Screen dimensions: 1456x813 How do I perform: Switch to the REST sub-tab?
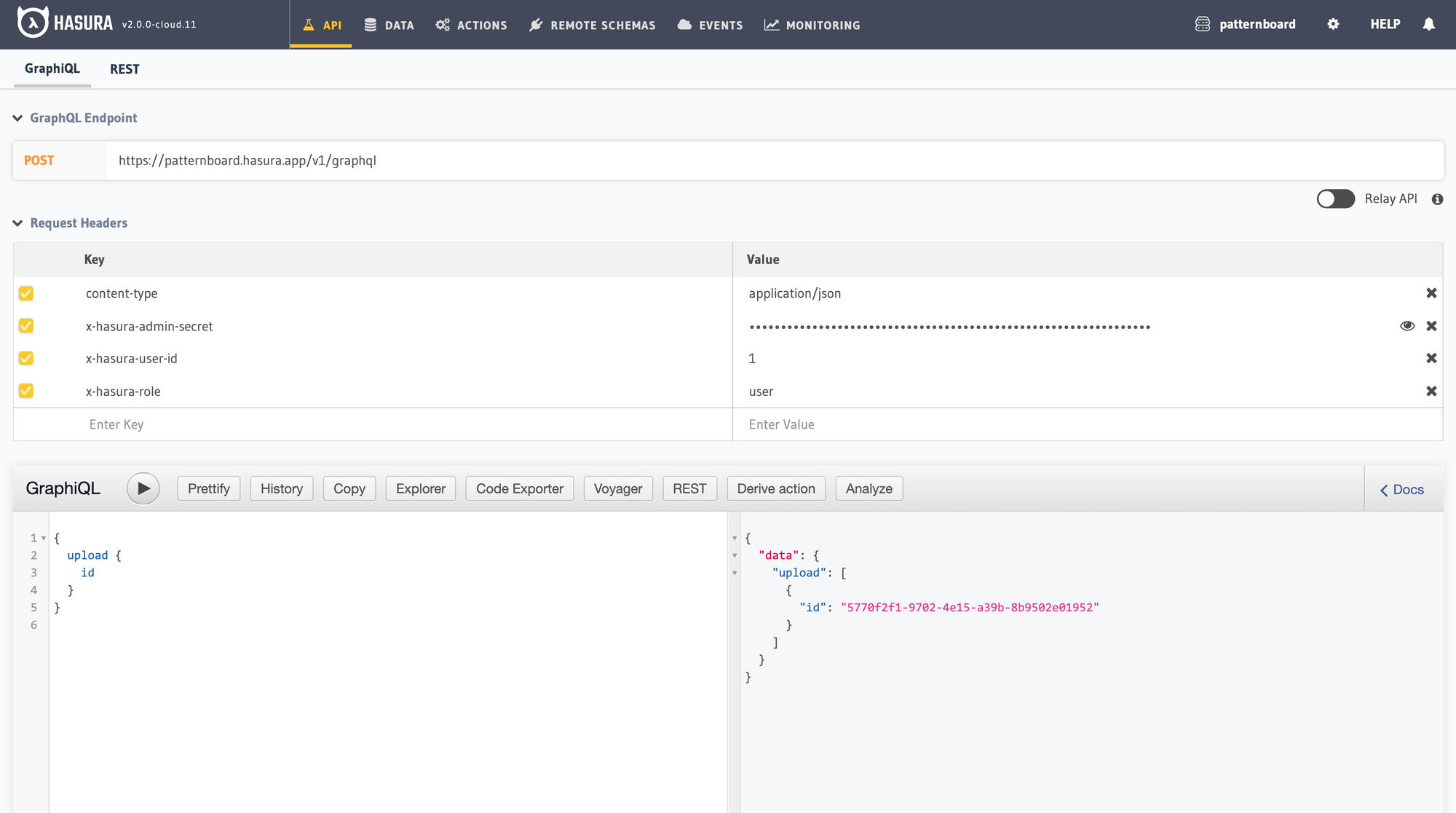124,69
